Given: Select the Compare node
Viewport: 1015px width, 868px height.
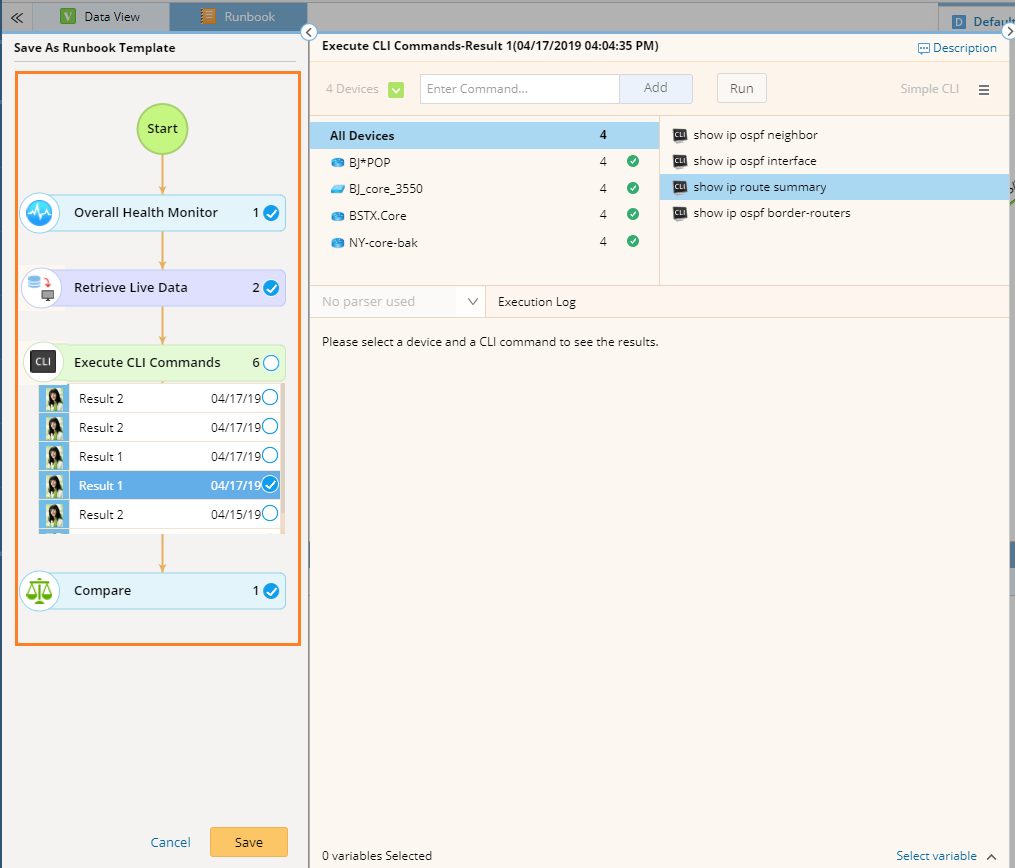Looking at the screenshot, I should (153, 591).
